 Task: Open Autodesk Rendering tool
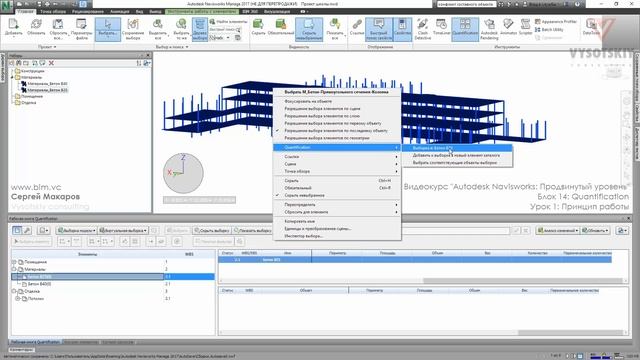[x=489, y=29]
